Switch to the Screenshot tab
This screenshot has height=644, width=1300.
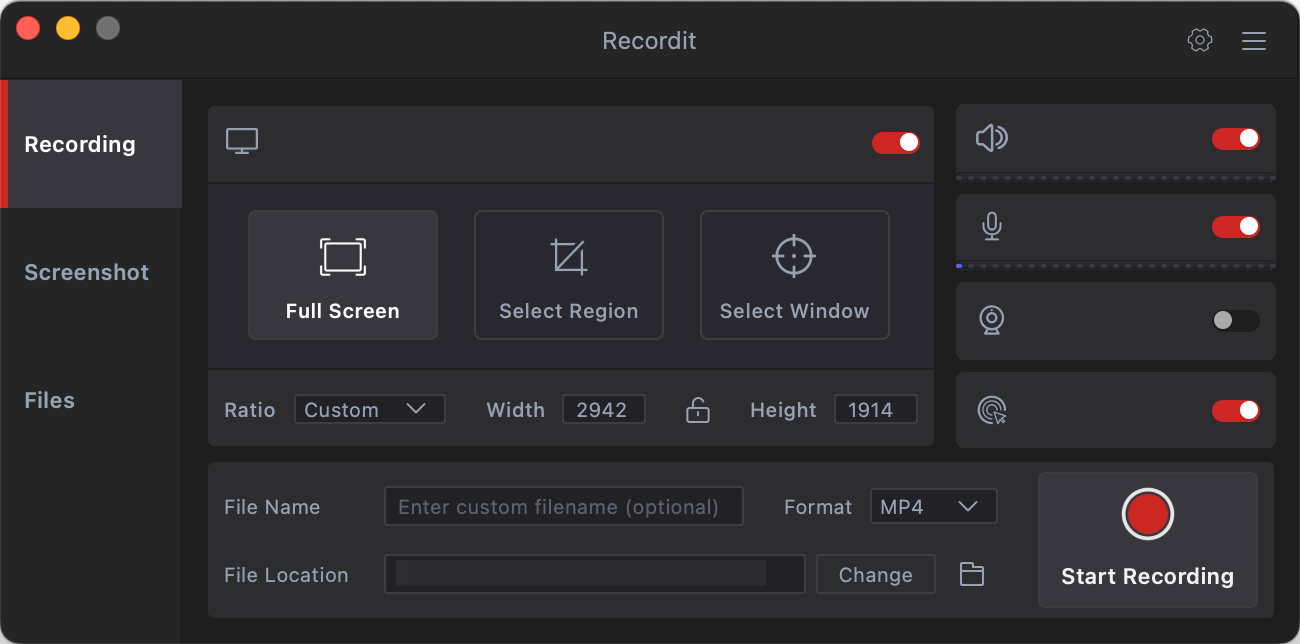point(87,272)
